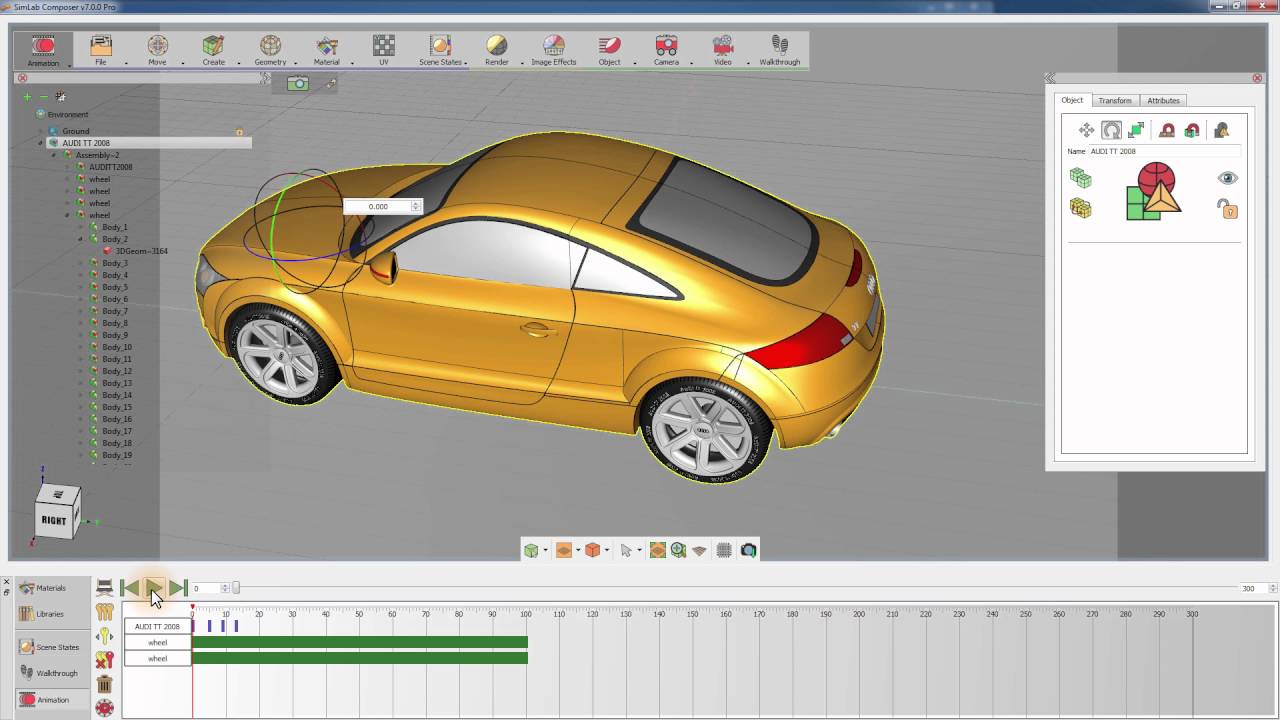The image size is (1280, 720).
Task: Toggle the padlock lock icon in Object panel
Action: [1227, 208]
